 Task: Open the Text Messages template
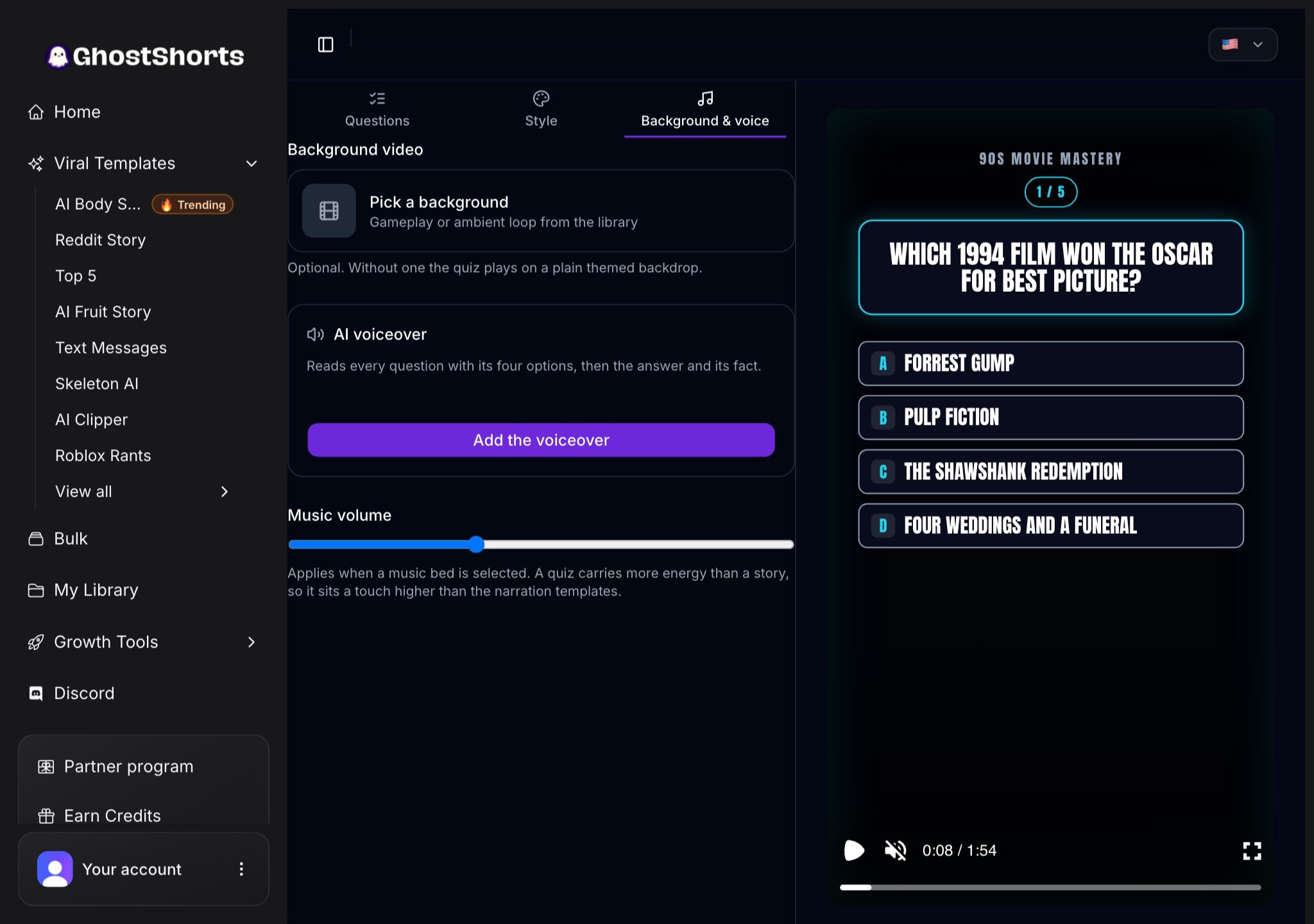(x=111, y=348)
